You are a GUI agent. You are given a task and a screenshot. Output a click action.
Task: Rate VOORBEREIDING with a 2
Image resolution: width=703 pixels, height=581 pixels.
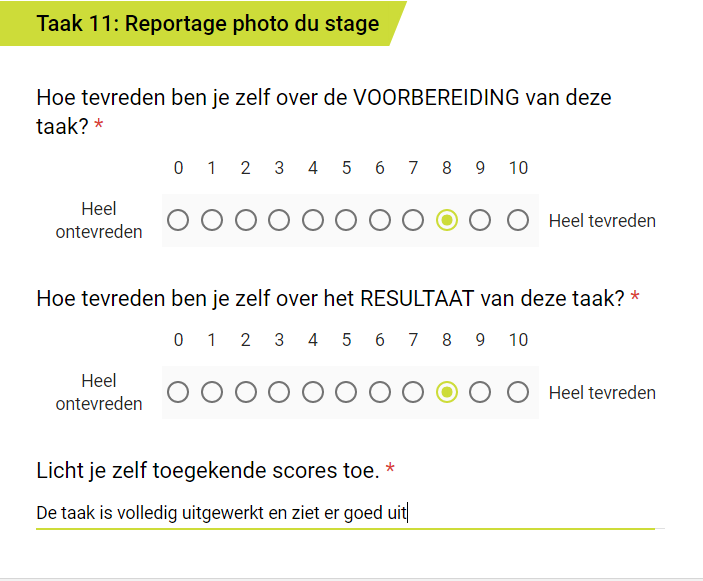pyautogui.click(x=245, y=220)
